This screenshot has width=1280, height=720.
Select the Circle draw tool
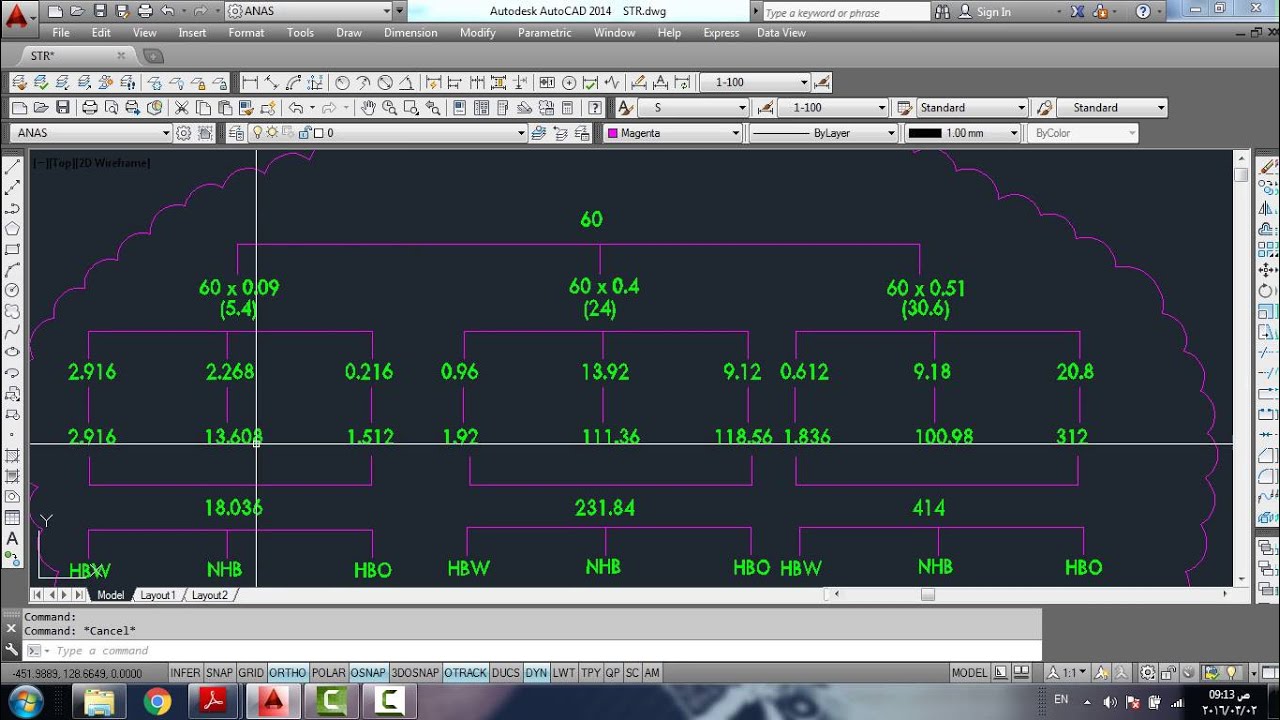point(13,290)
